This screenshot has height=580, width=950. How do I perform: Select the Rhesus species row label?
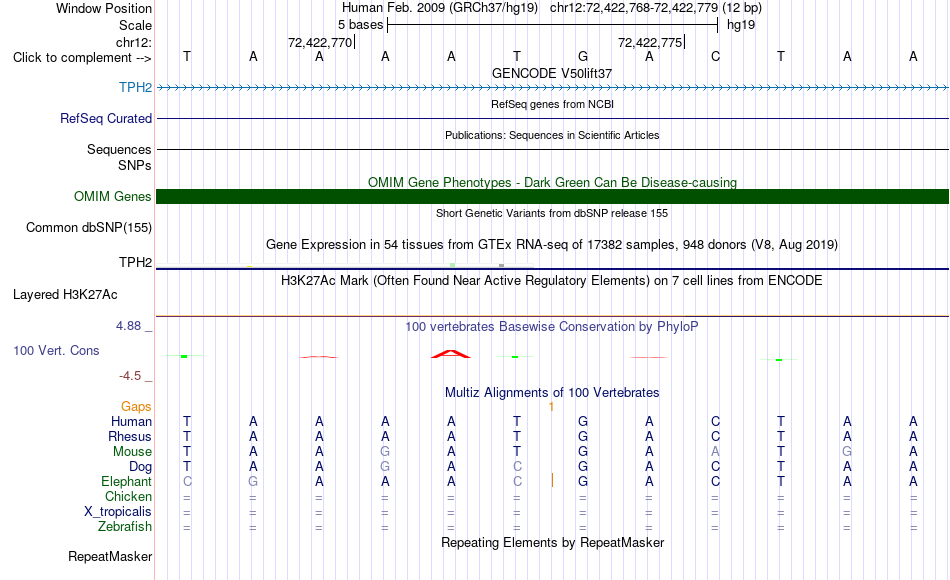pyautogui.click(x=130, y=436)
